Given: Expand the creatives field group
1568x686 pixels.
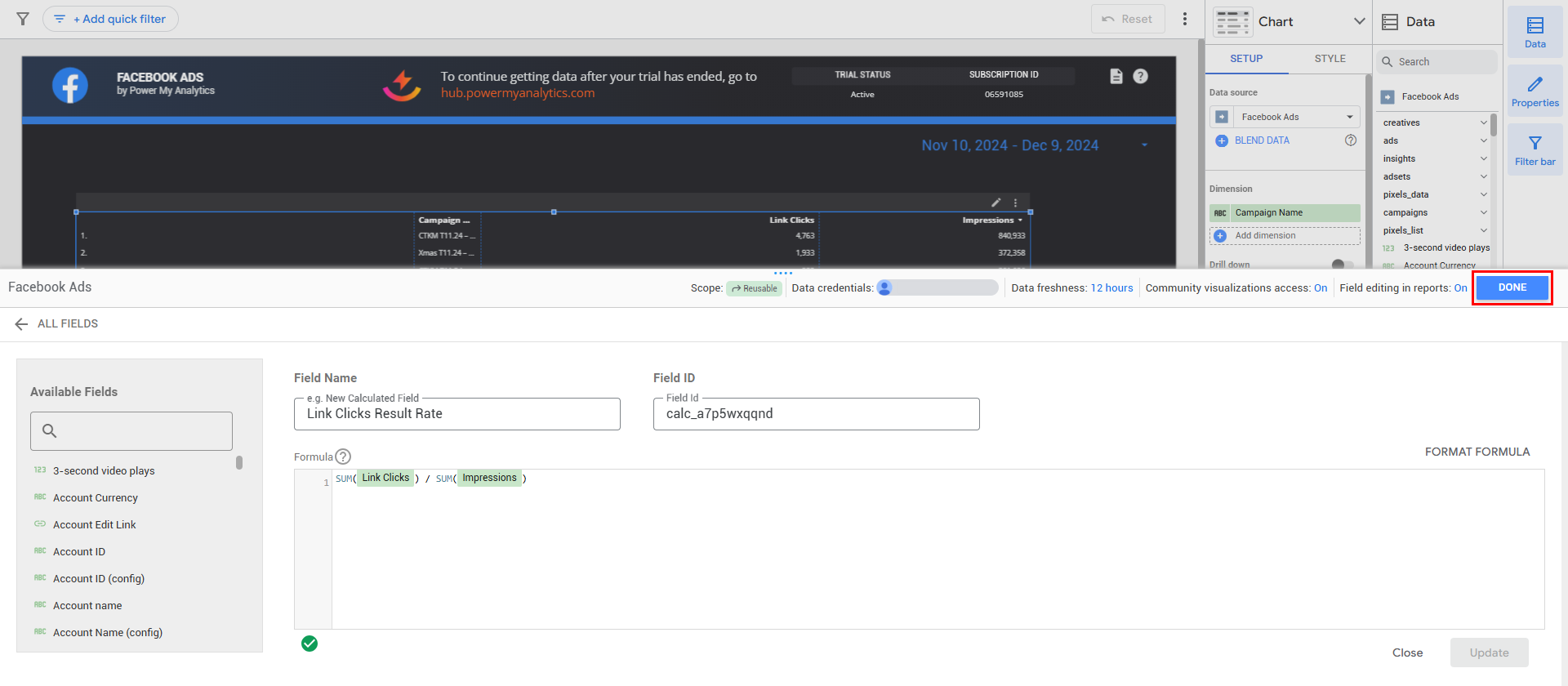Looking at the screenshot, I should click(x=1483, y=122).
